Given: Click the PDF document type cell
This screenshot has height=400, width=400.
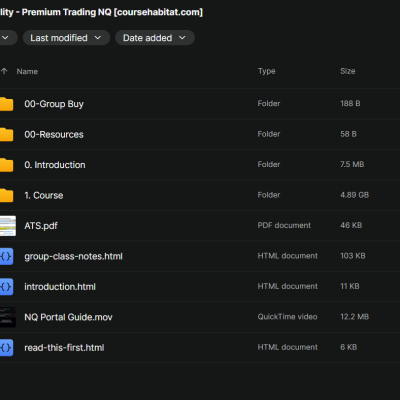Looking at the screenshot, I should [284, 225].
